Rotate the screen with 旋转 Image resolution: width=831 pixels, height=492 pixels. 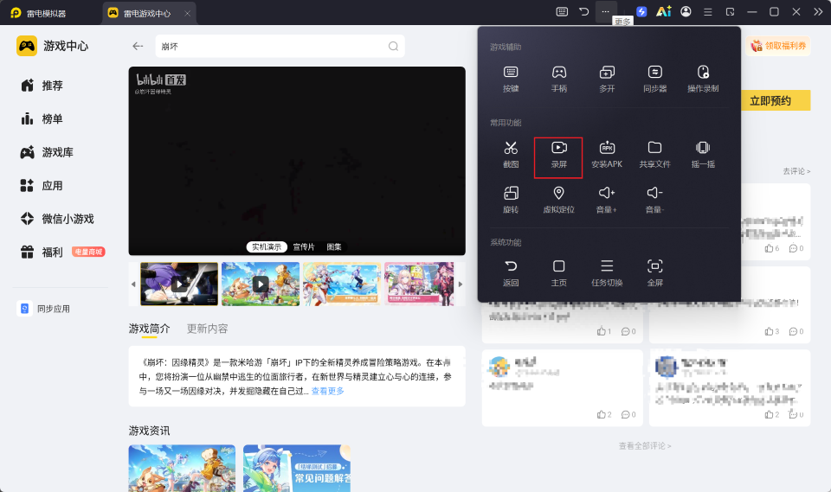pos(510,199)
